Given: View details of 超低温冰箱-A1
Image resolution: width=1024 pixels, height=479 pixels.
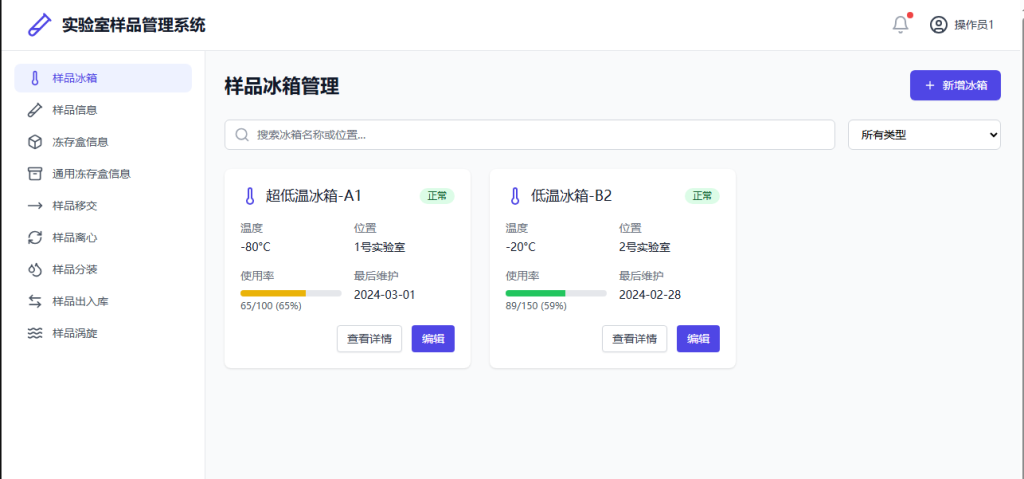Looking at the screenshot, I should coord(369,339).
